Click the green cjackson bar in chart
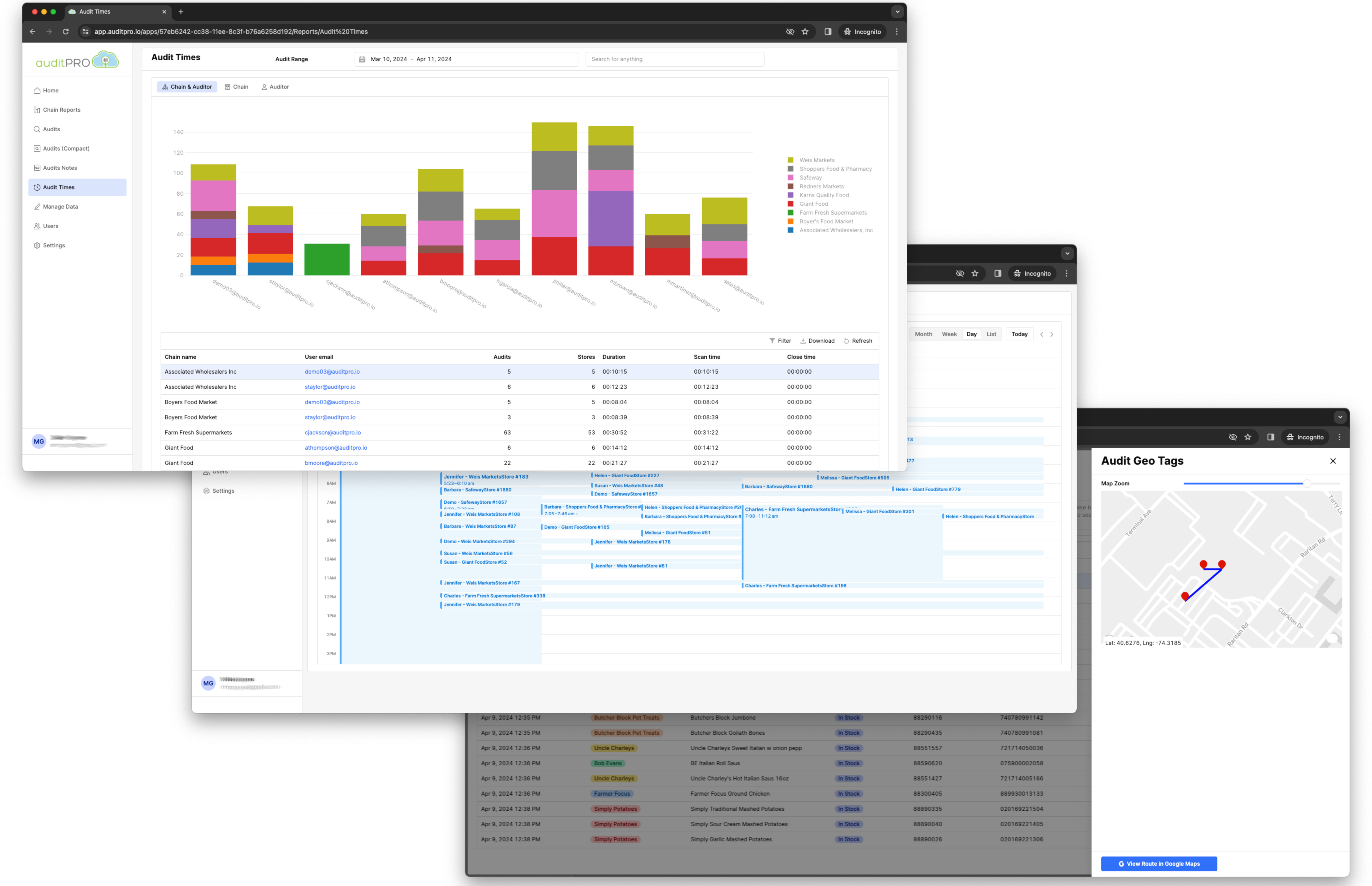The height and width of the screenshot is (886, 1372). (327, 260)
